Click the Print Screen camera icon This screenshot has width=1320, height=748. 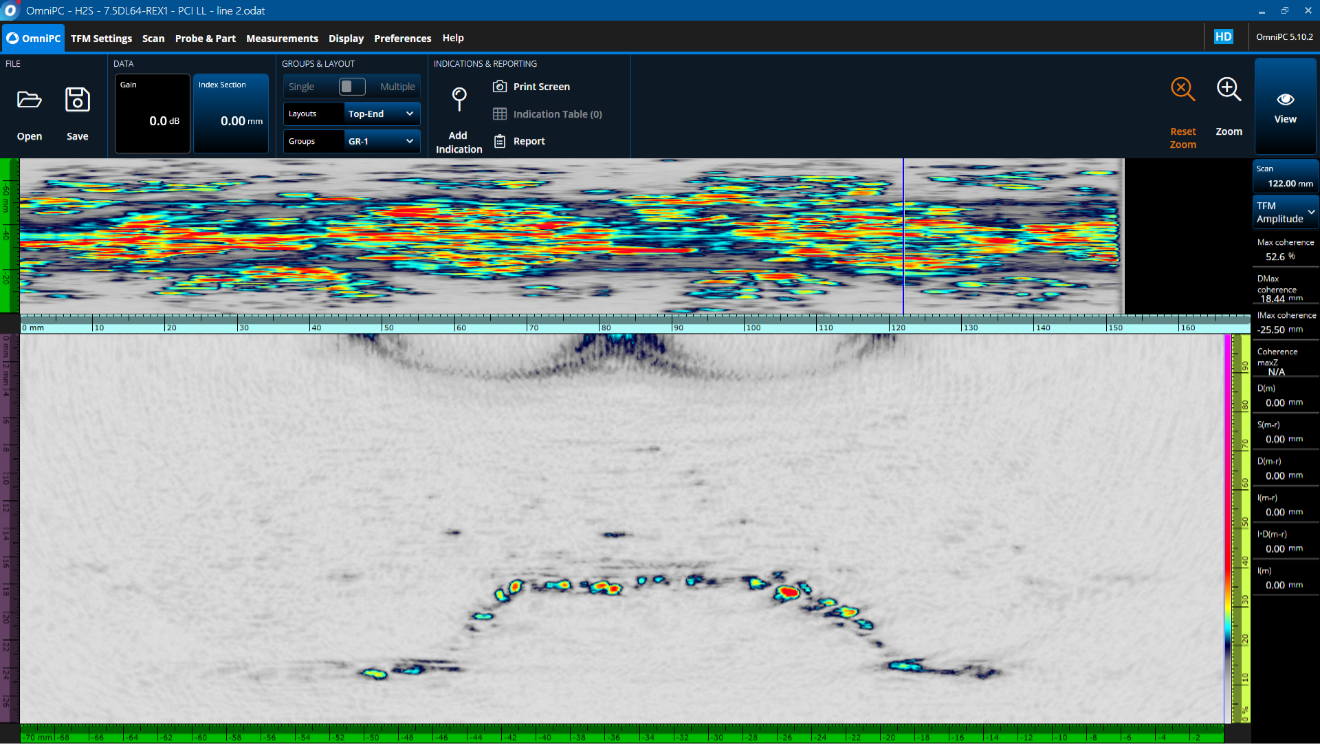tap(500, 87)
